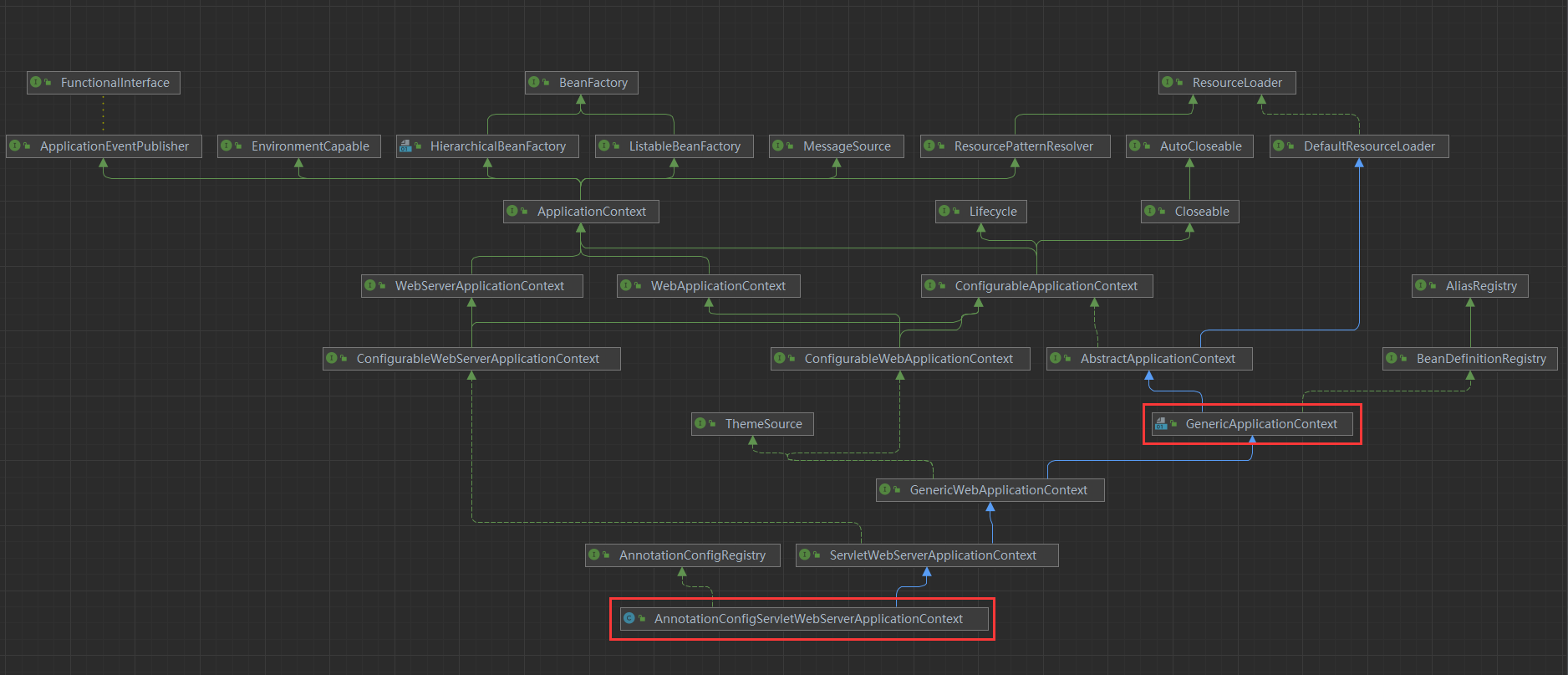
Task: Click the interface icon on ThemeSource
Action: (x=700, y=423)
